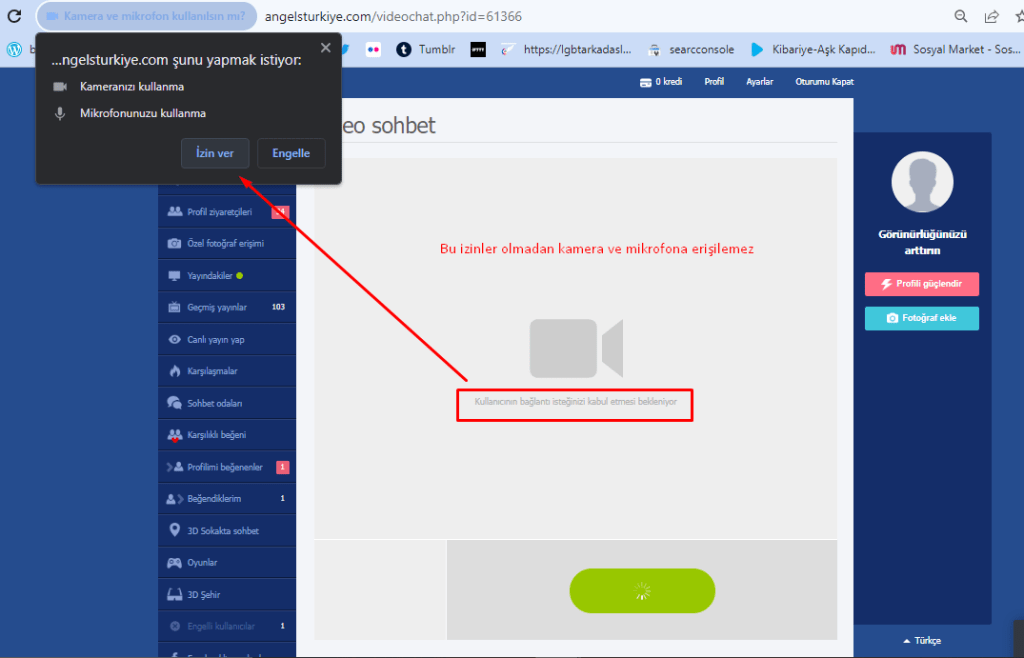The width and height of the screenshot is (1024, 658).
Task: Click the 3D Sokakta sohbet pin icon
Action: (x=175, y=531)
